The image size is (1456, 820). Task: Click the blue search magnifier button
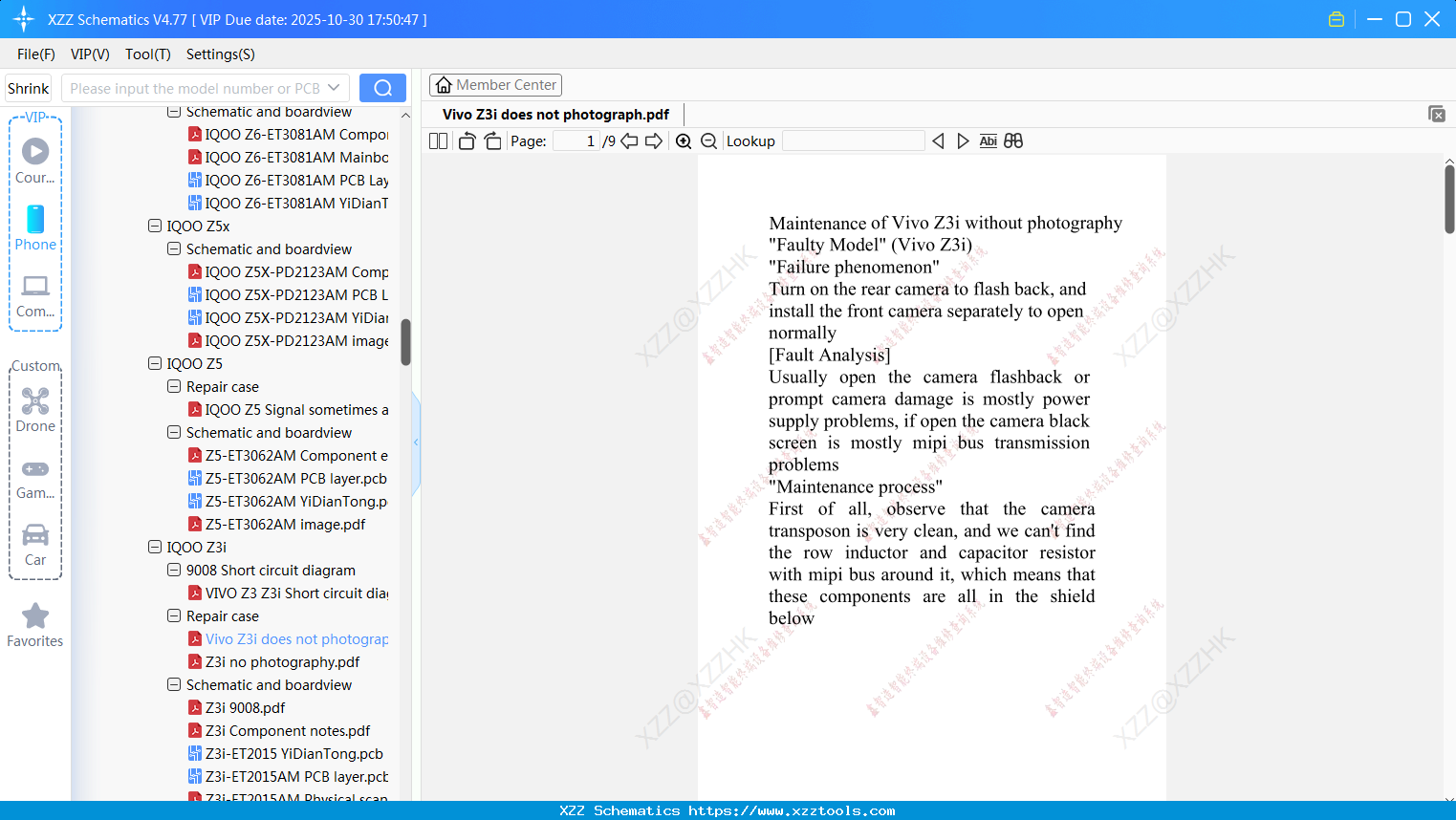click(x=382, y=88)
